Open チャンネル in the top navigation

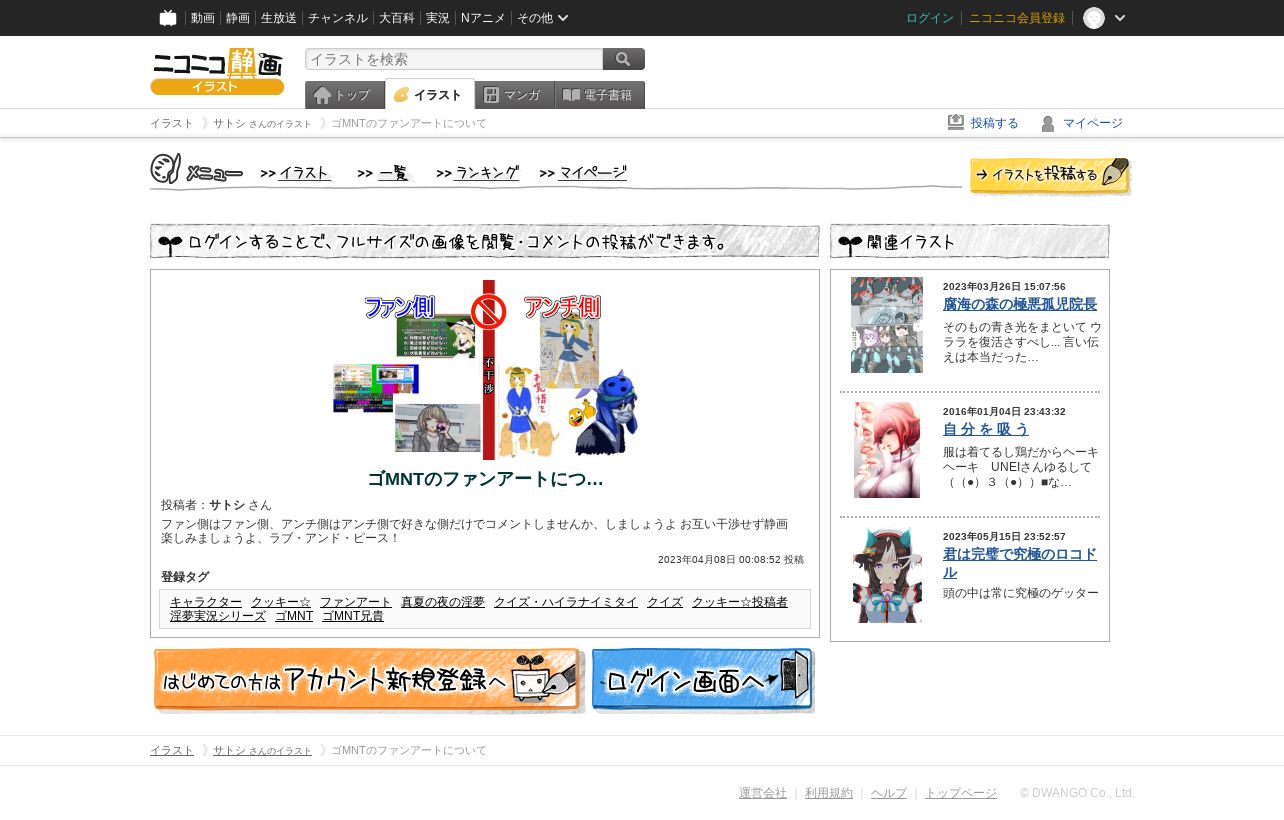(x=338, y=18)
